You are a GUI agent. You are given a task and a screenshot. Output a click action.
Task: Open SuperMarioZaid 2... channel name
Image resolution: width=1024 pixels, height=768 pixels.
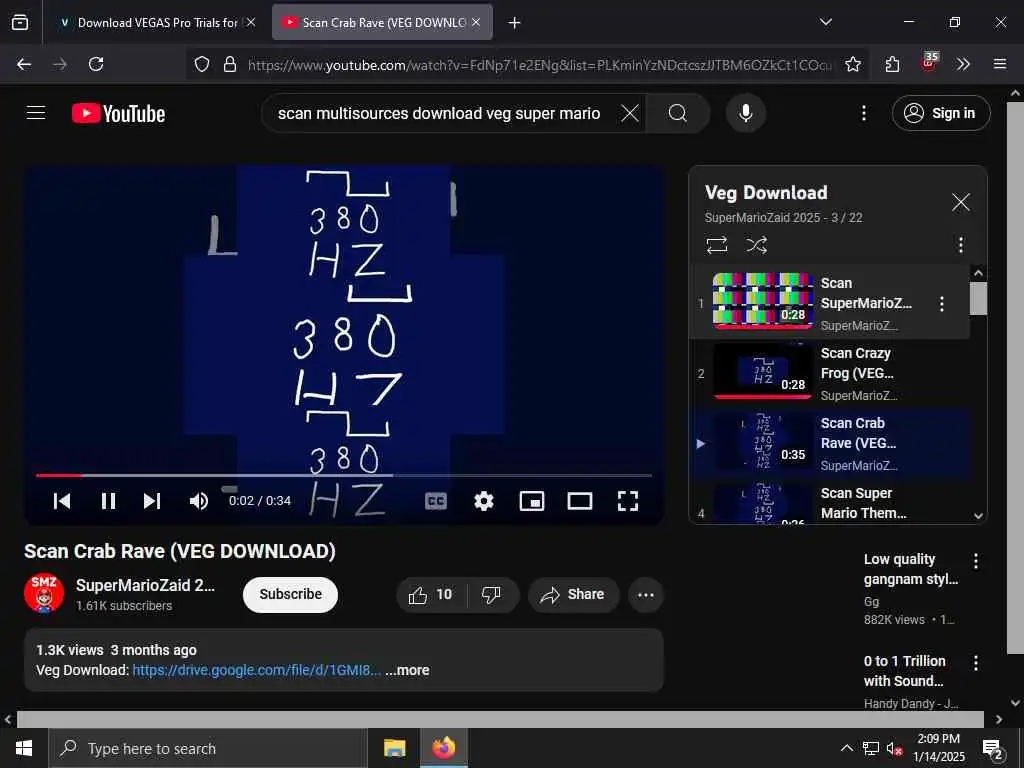(145, 585)
